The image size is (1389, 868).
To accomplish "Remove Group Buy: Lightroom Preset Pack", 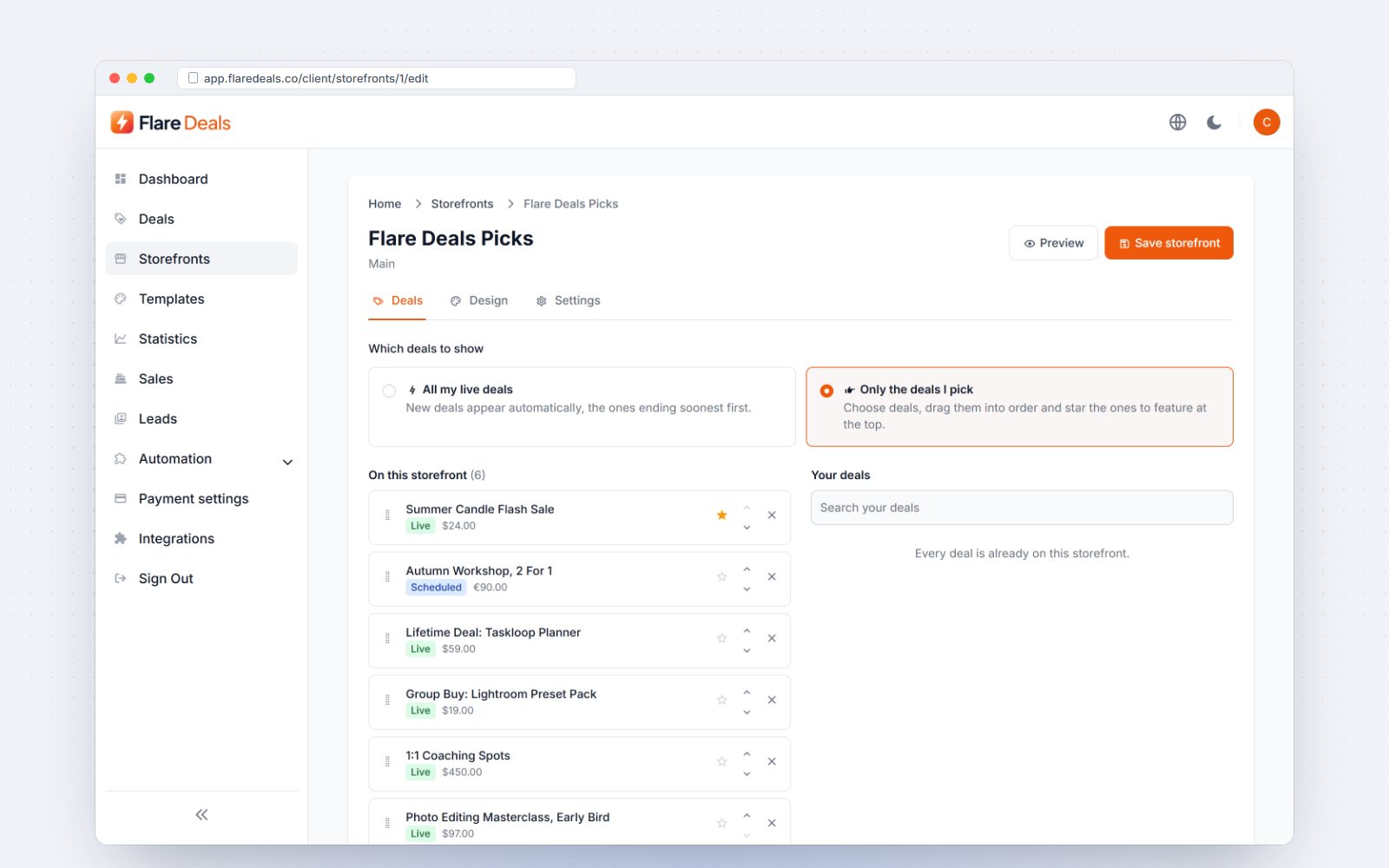I will click(x=772, y=700).
